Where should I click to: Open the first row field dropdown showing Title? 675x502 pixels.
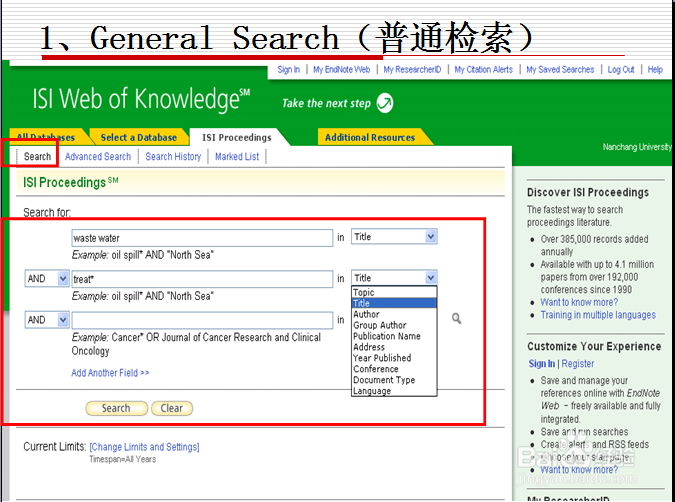coord(394,236)
